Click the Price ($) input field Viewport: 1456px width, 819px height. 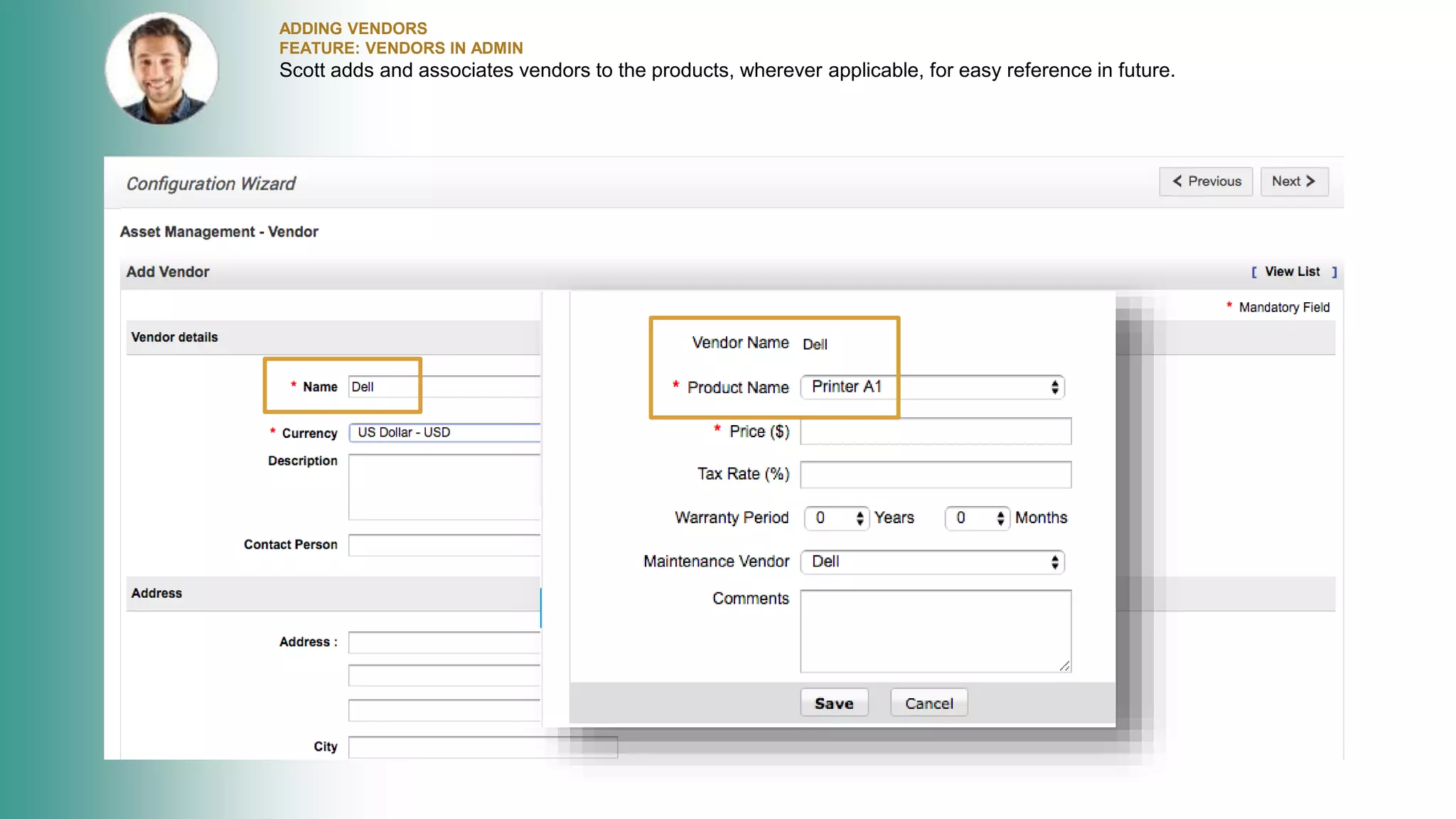coord(936,432)
